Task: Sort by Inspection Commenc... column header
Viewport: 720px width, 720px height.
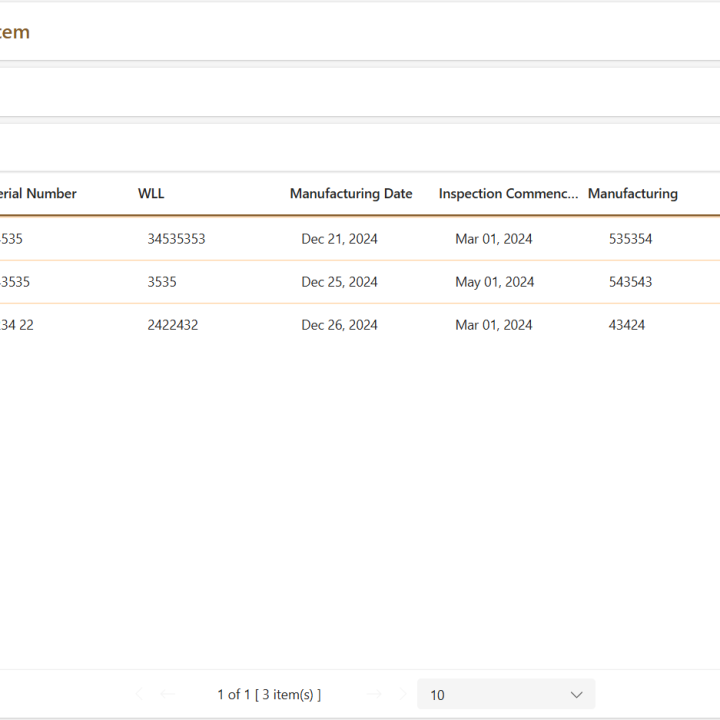Action: tap(508, 193)
